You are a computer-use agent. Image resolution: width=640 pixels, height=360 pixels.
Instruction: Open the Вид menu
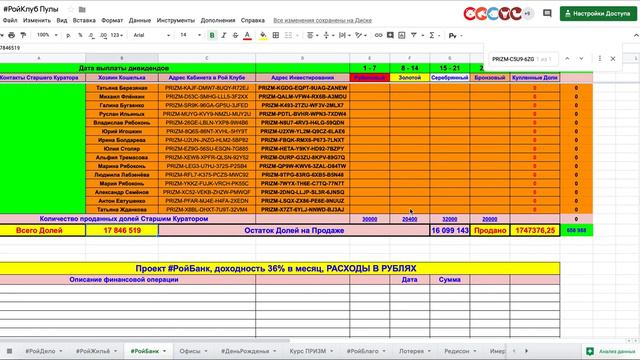pos(62,20)
